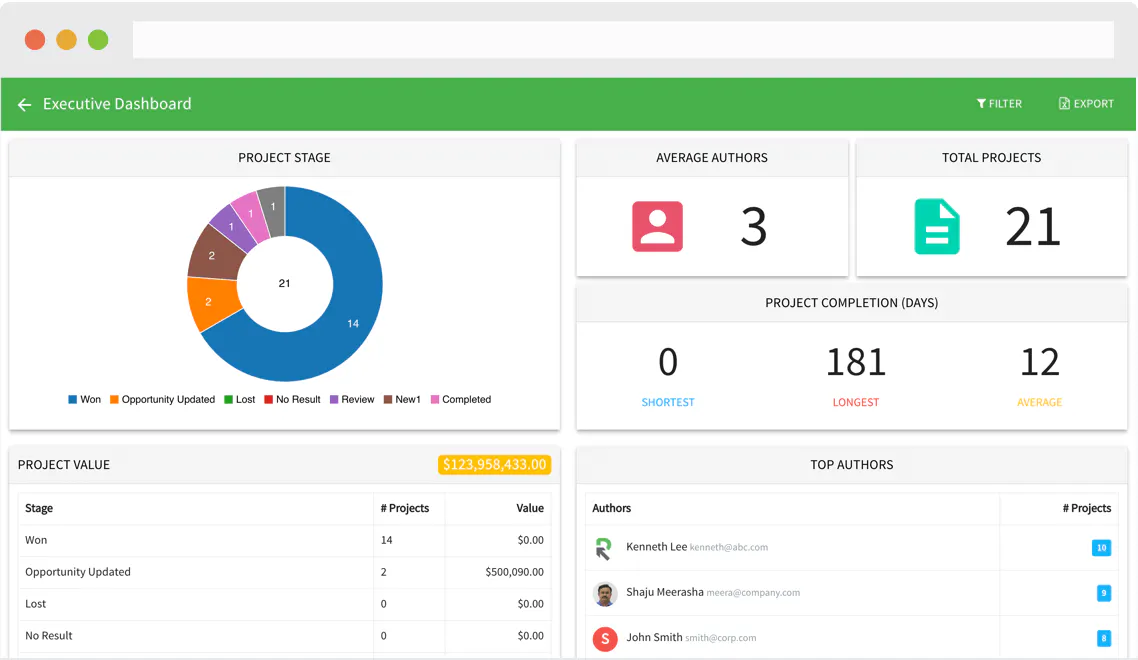Open Kenneth Lee's green avatar icon
Screen dimensions: 1138x660
605,548
